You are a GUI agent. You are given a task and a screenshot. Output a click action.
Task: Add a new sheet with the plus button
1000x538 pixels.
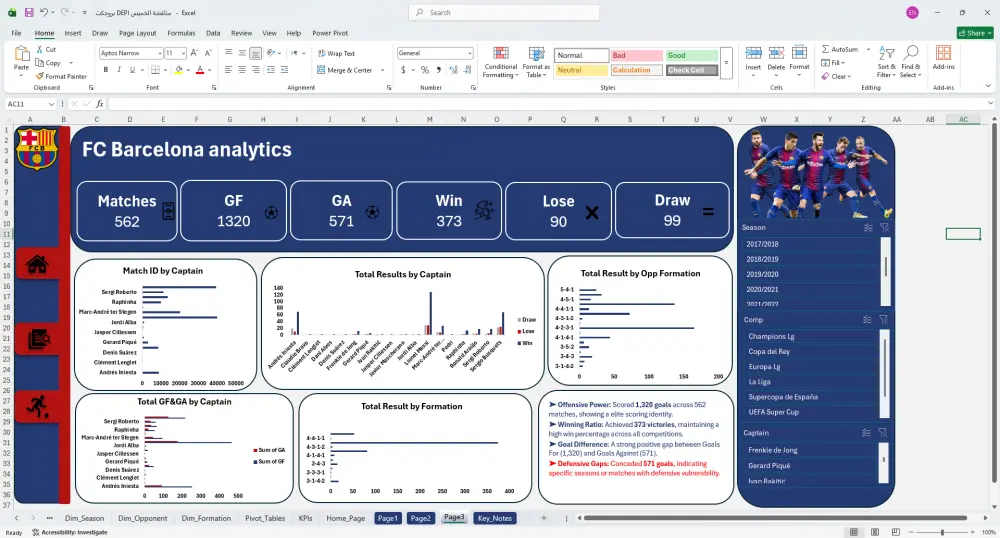pos(544,518)
